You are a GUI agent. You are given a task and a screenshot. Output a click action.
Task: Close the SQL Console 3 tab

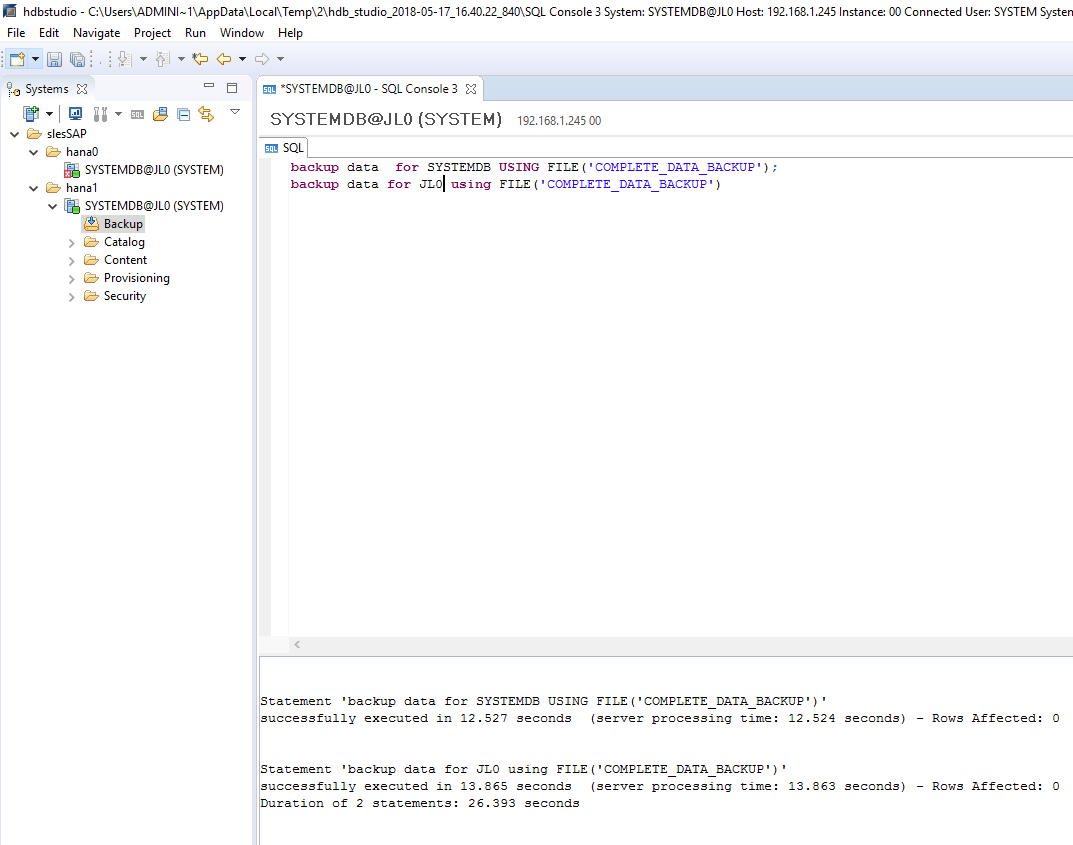[471, 89]
